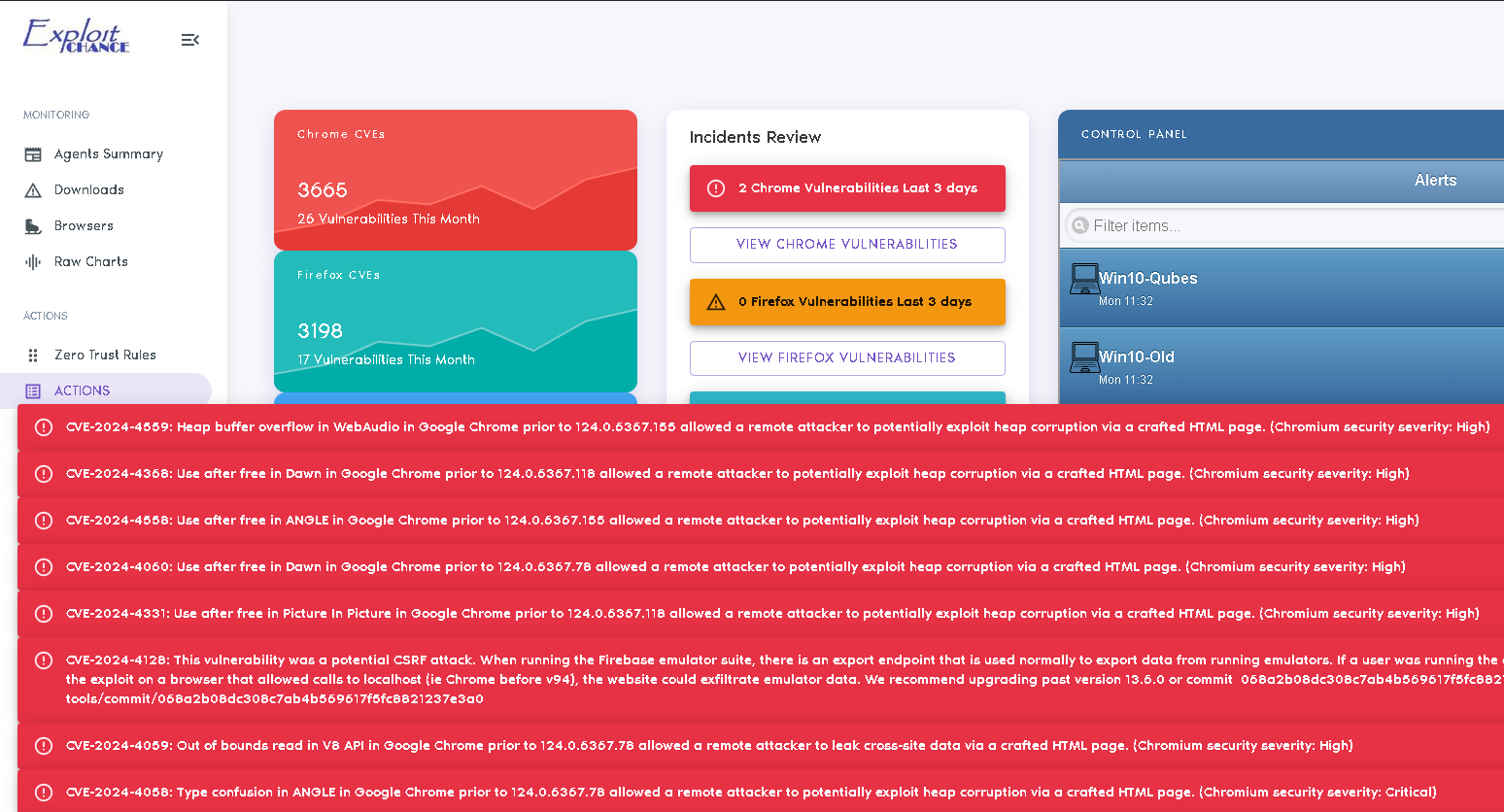Click View Firefox Vulnerabilities button
Image resolution: width=1504 pixels, height=812 pixels.
(847, 358)
